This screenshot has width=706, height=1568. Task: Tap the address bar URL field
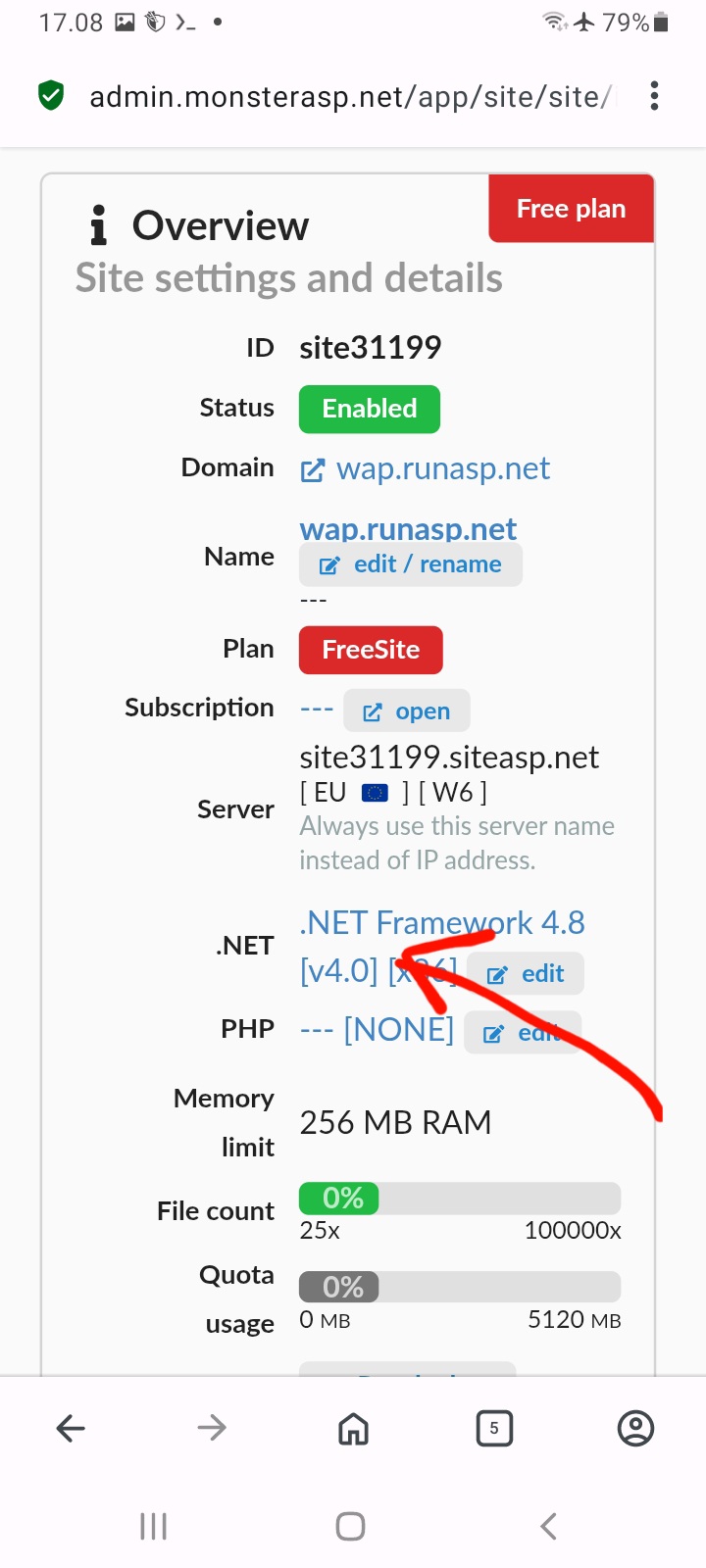coord(350,97)
